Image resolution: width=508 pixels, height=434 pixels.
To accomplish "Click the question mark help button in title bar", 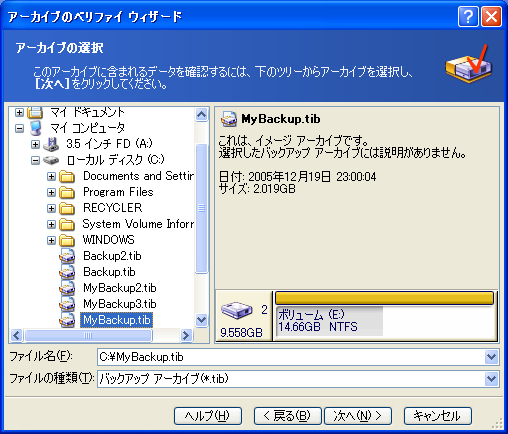I will pyautogui.click(x=468, y=16).
